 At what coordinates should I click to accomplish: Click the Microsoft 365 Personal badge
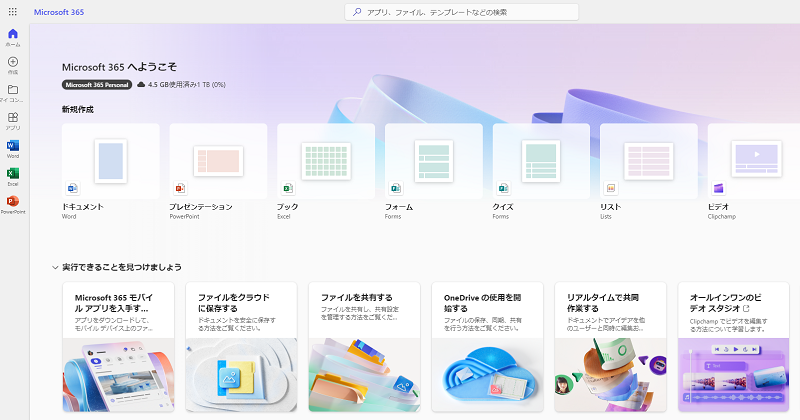97,85
